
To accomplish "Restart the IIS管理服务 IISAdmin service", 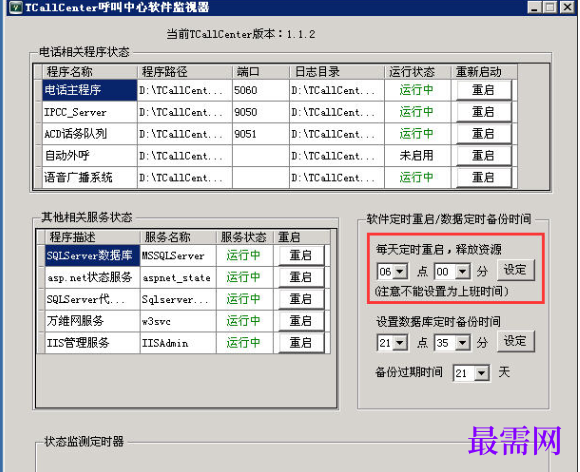I will coord(301,343).
